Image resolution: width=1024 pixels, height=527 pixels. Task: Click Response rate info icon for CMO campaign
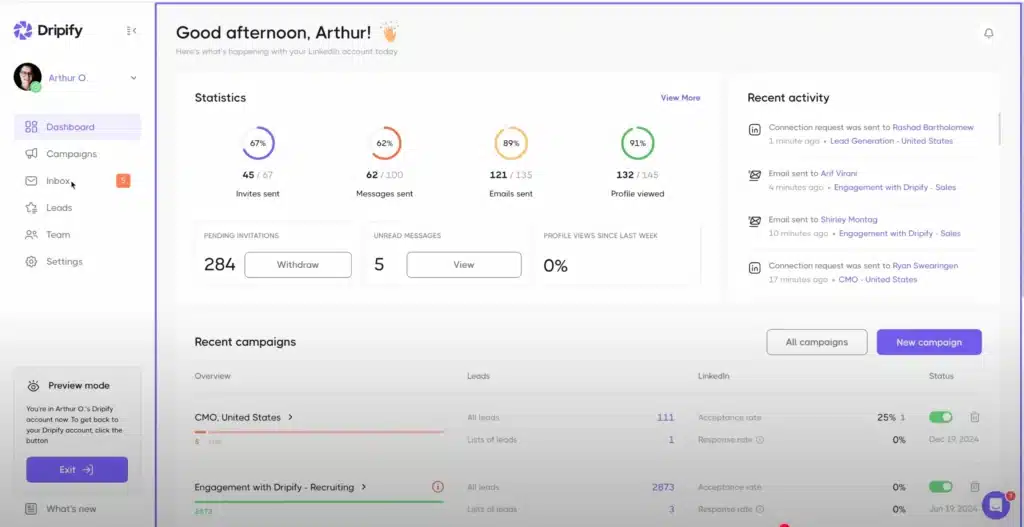tap(760, 440)
